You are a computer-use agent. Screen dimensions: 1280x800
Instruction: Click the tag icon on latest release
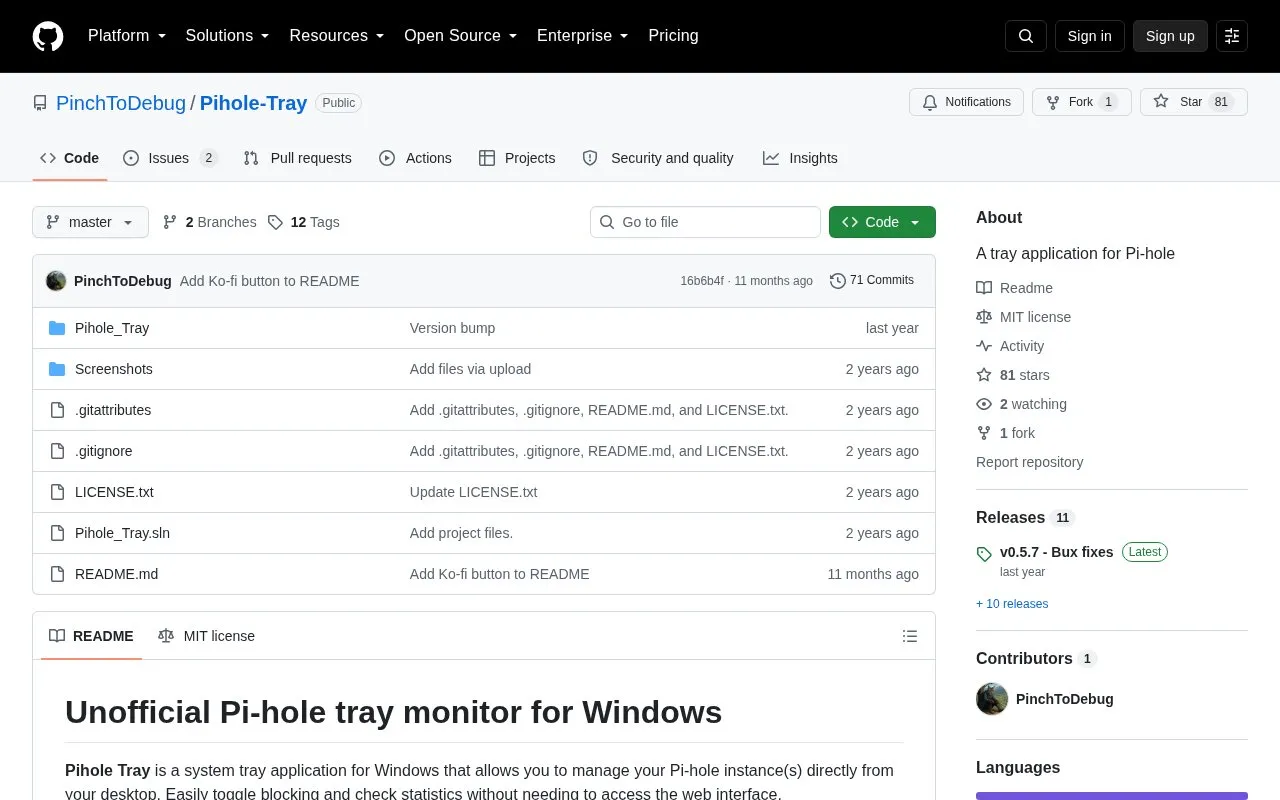[984, 553]
